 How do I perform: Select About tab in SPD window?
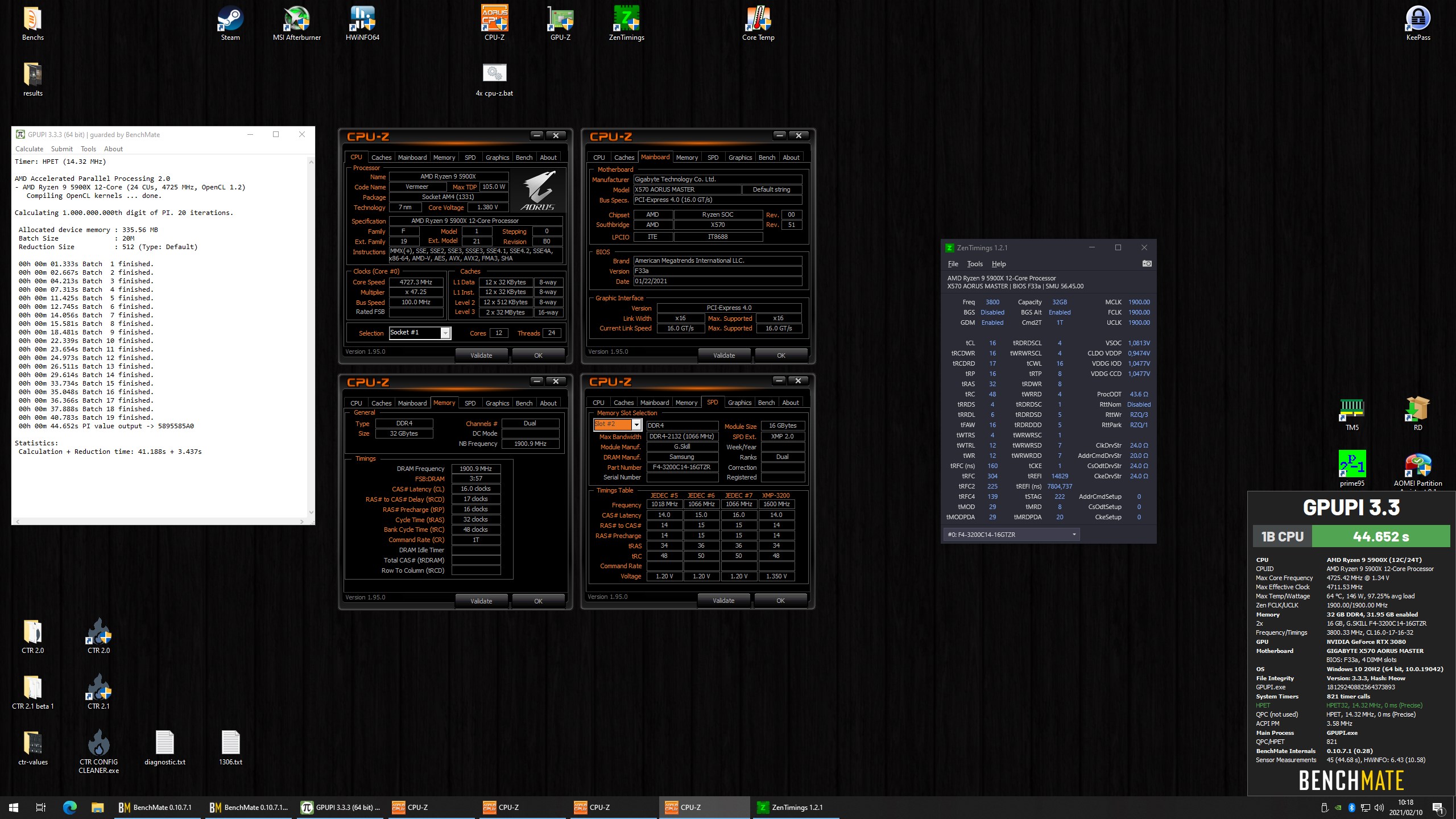[791, 403]
